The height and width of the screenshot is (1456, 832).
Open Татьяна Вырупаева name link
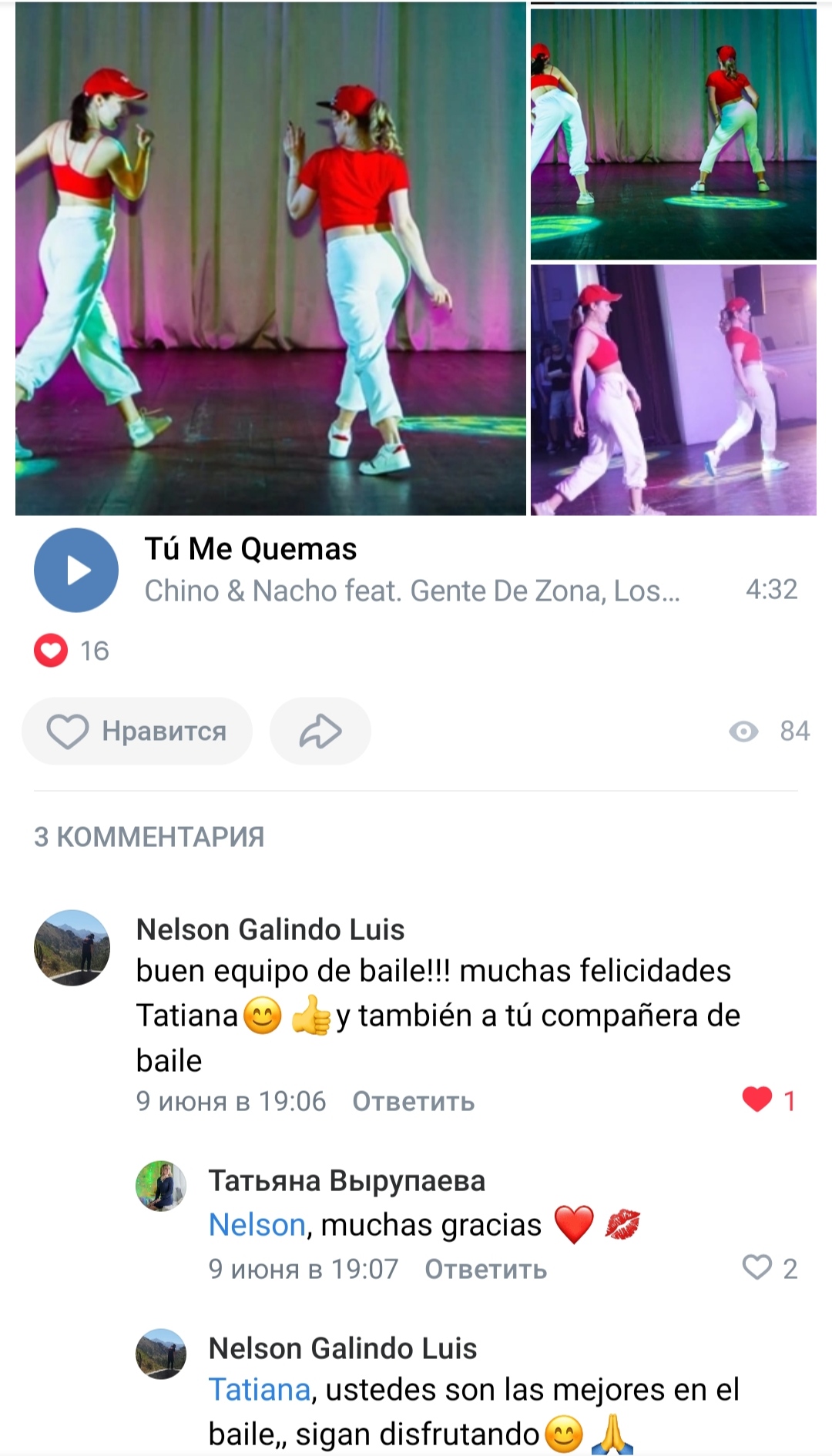tap(347, 1180)
